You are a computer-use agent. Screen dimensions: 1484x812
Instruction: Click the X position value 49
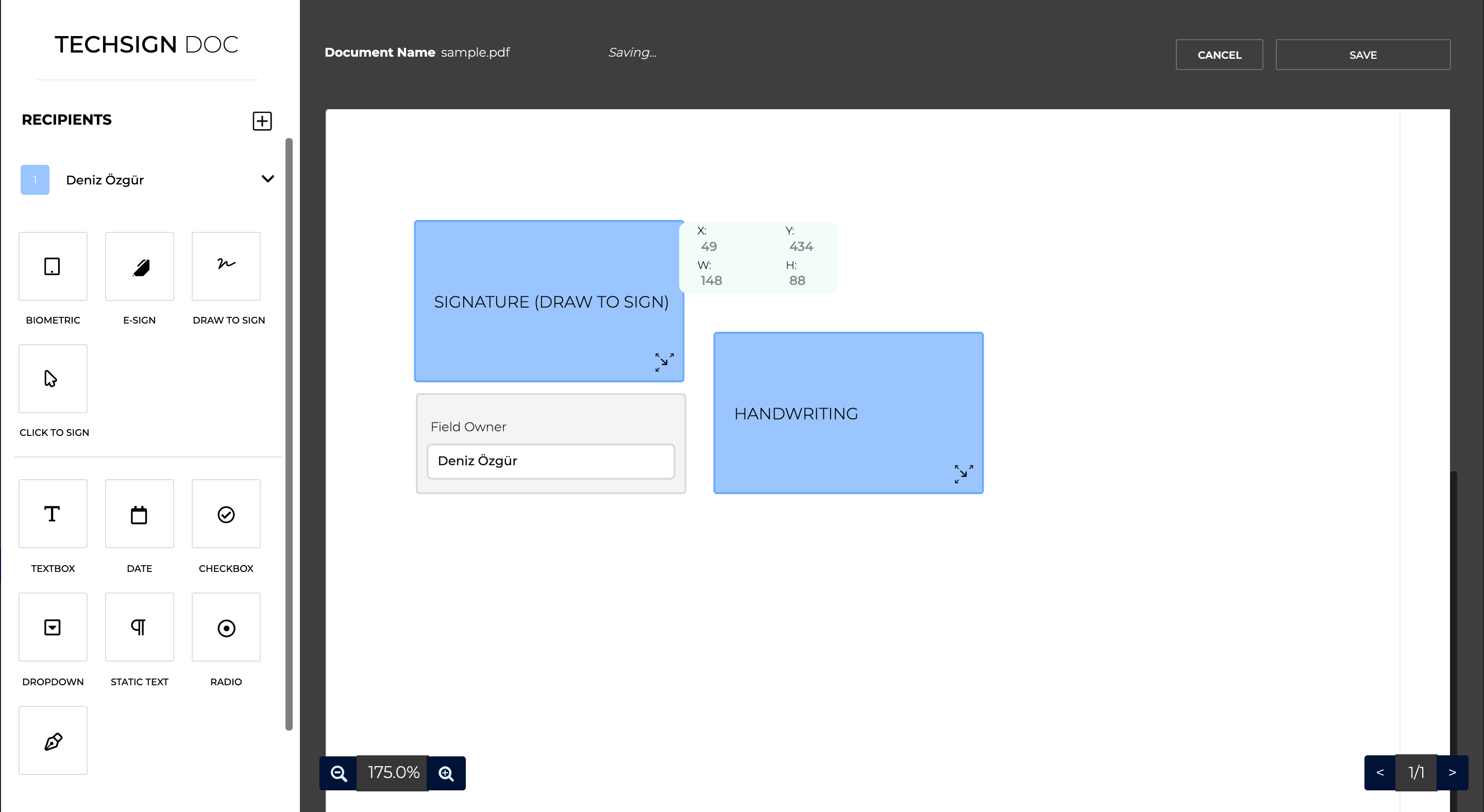(x=709, y=246)
